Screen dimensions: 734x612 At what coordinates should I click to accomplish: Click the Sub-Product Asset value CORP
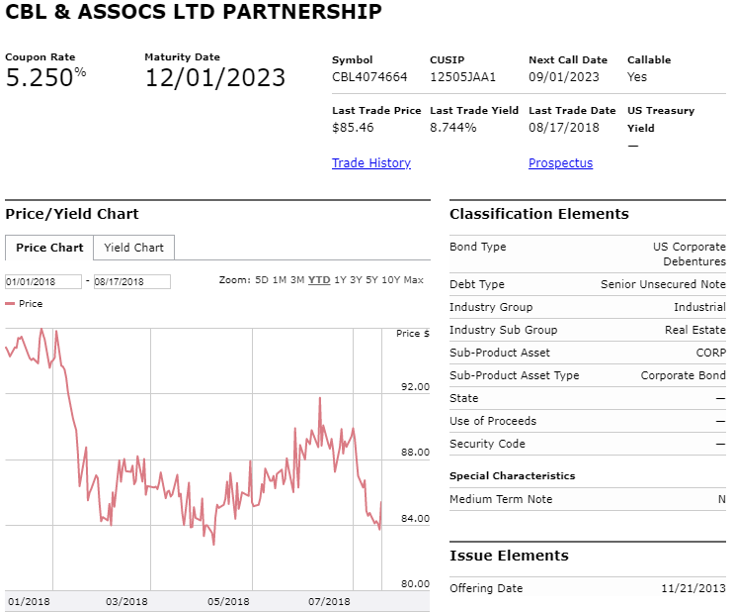711,353
